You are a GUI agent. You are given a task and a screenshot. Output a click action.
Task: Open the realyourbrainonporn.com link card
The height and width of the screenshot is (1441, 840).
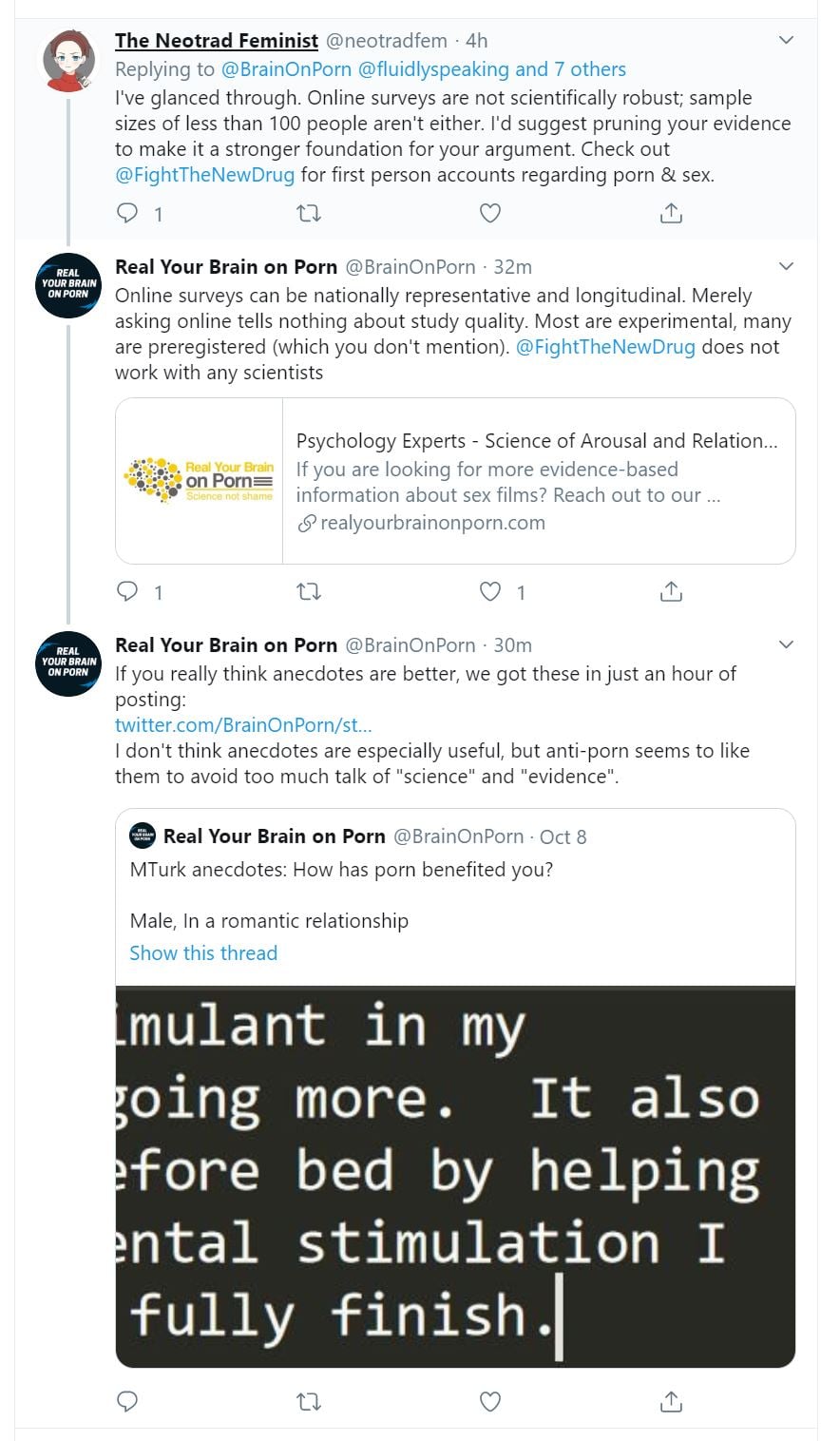coord(455,481)
